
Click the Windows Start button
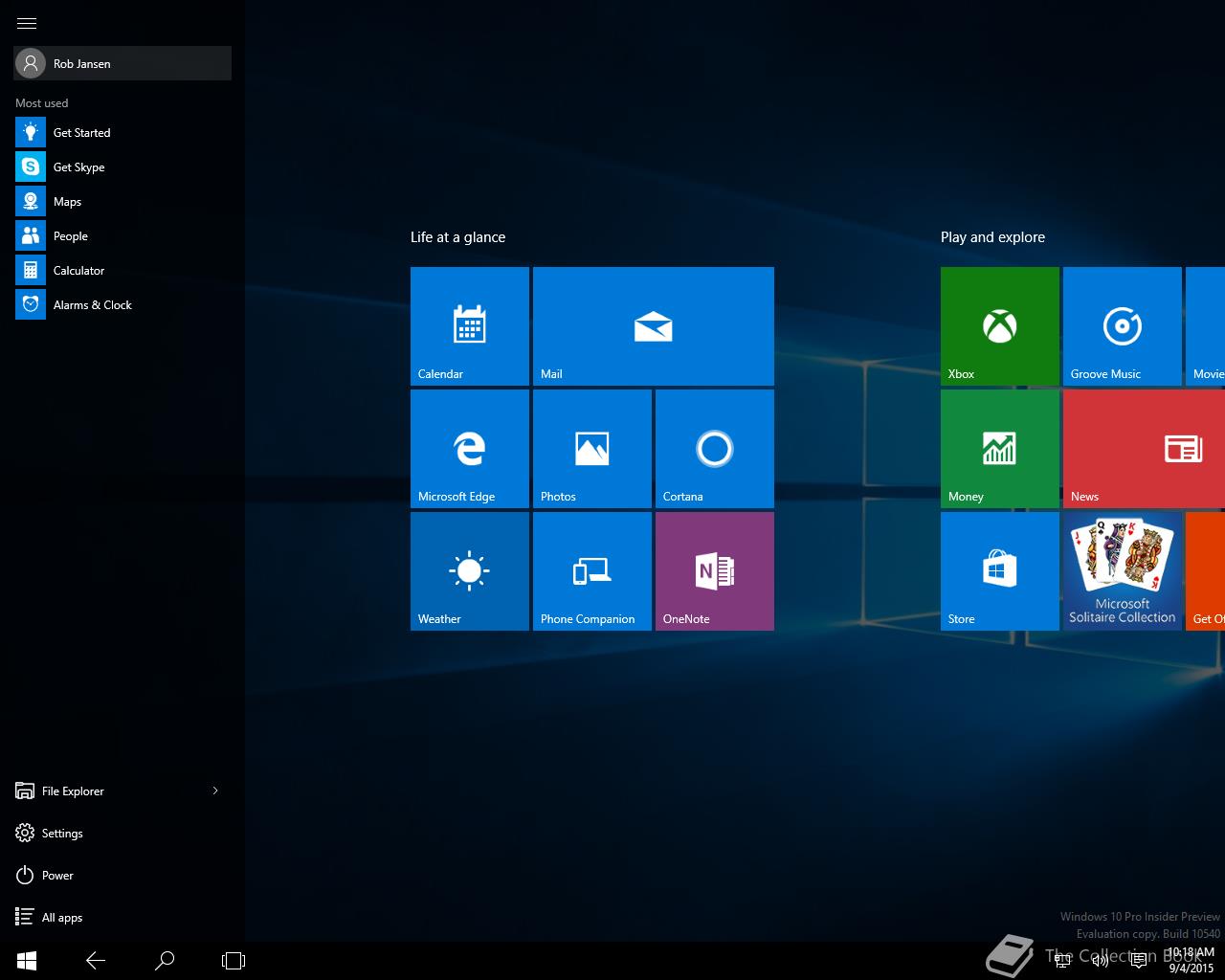[27, 961]
